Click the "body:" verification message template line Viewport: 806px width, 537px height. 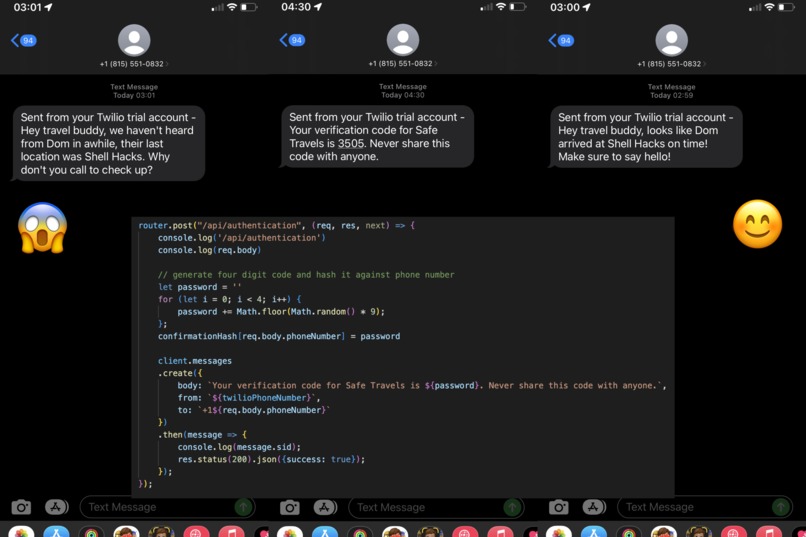pos(422,386)
